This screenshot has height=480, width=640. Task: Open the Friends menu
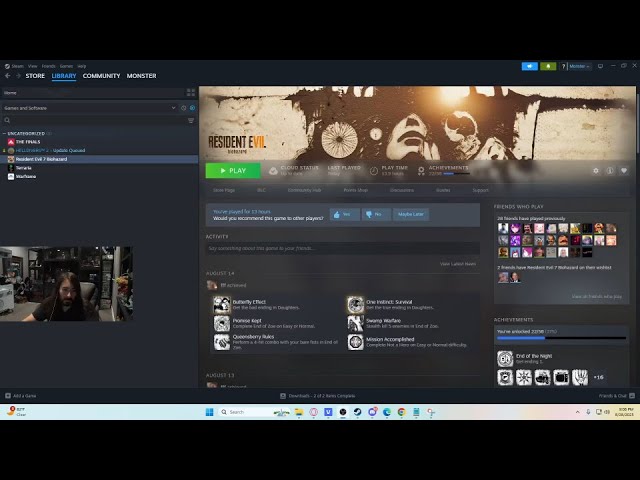[49, 66]
